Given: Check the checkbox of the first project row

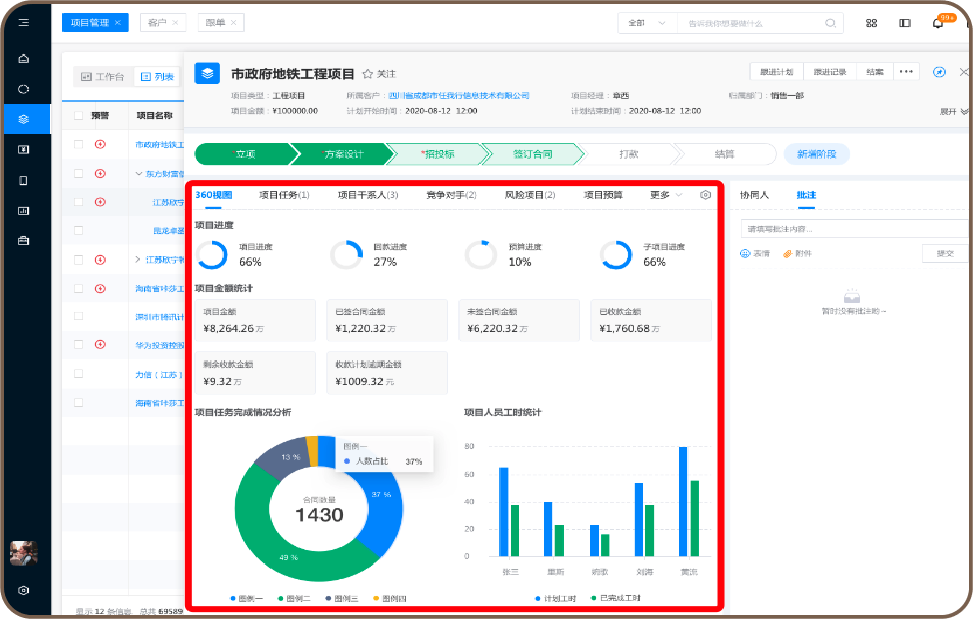Looking at the screenshot, I should point(78,144).
